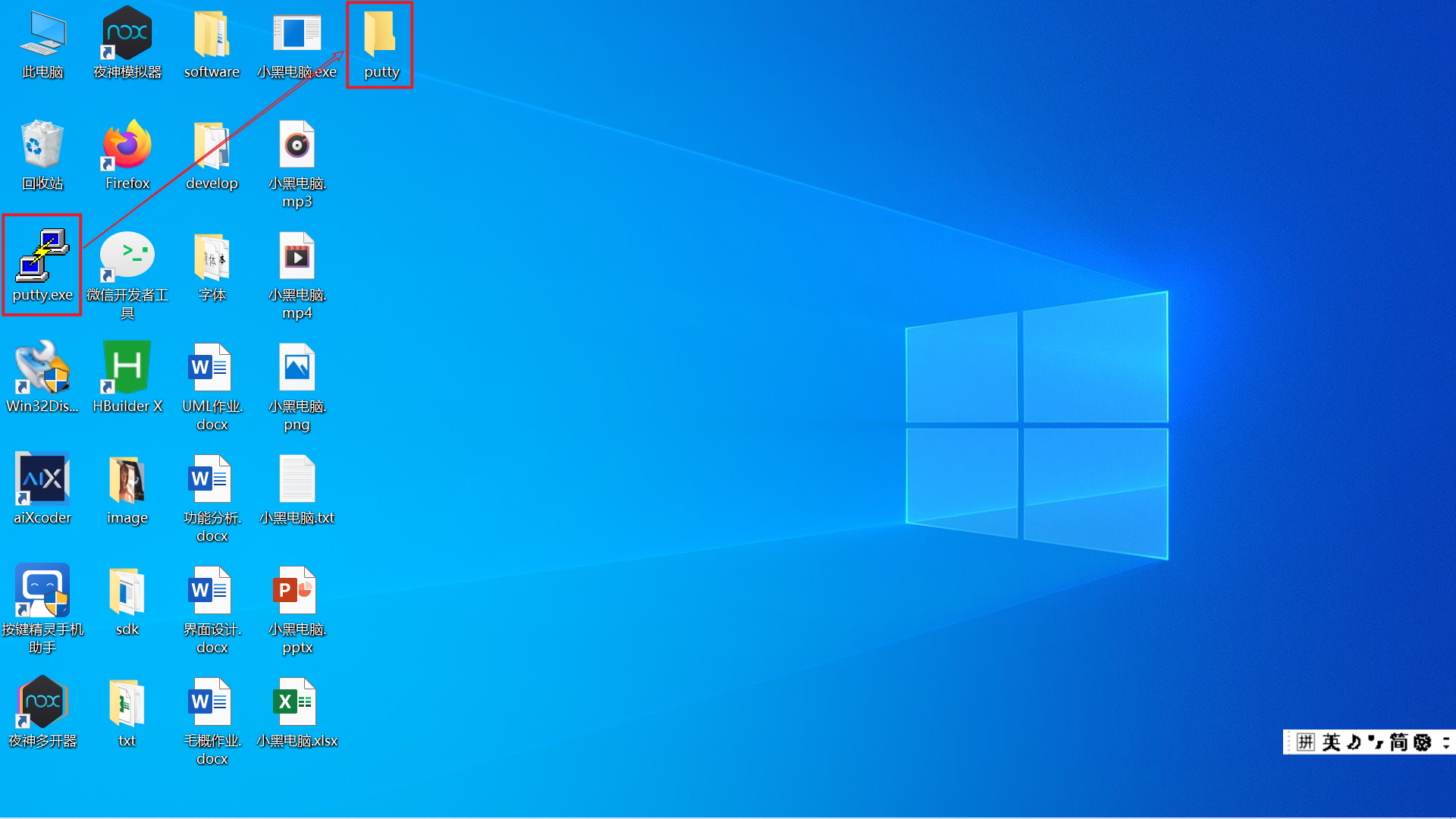Switch IME 简 simplified/traditional character set
The image size is (1456, 819).
1398,742
